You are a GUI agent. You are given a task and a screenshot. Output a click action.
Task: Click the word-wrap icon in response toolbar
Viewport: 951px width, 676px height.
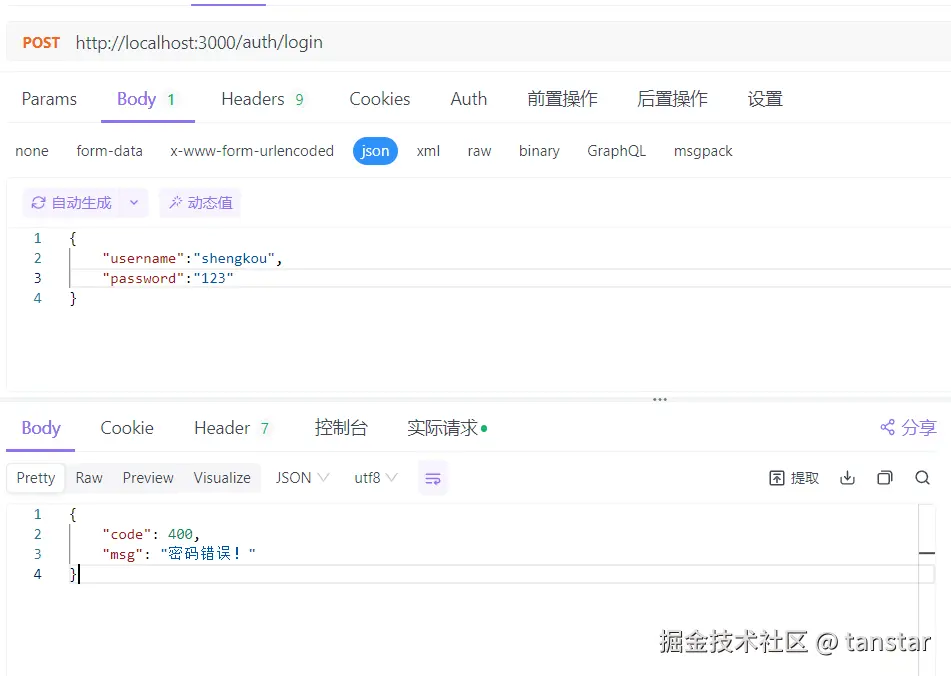pos(433,478)
